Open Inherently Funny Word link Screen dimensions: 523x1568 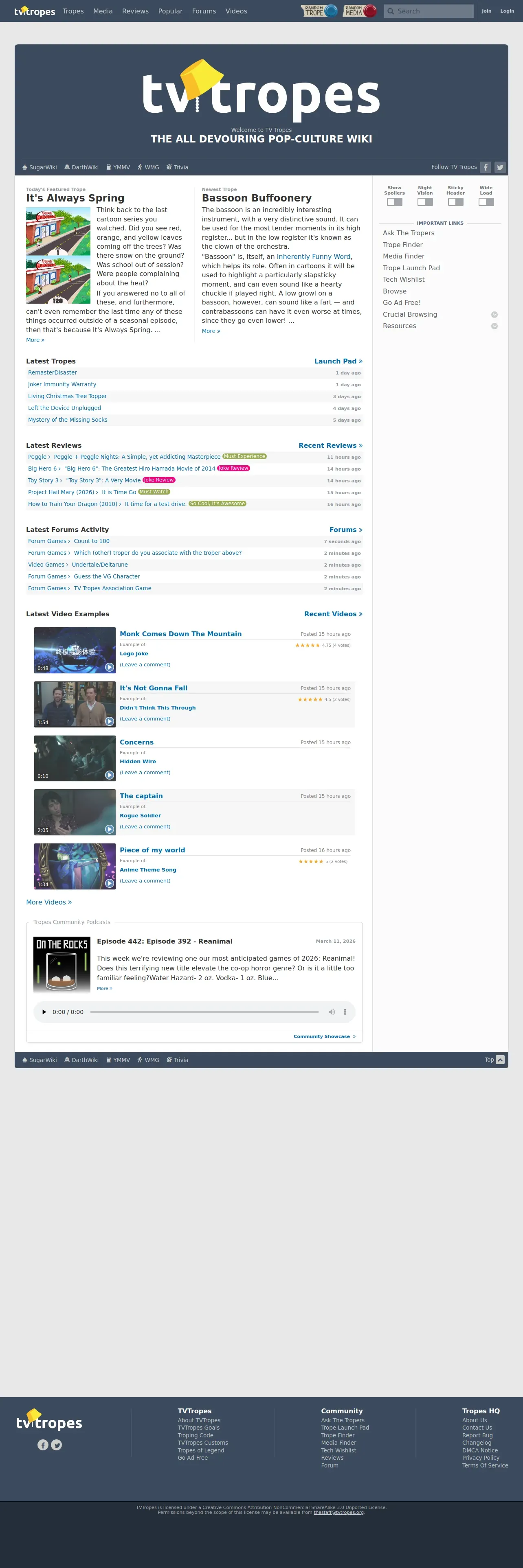tap(314, 257)
